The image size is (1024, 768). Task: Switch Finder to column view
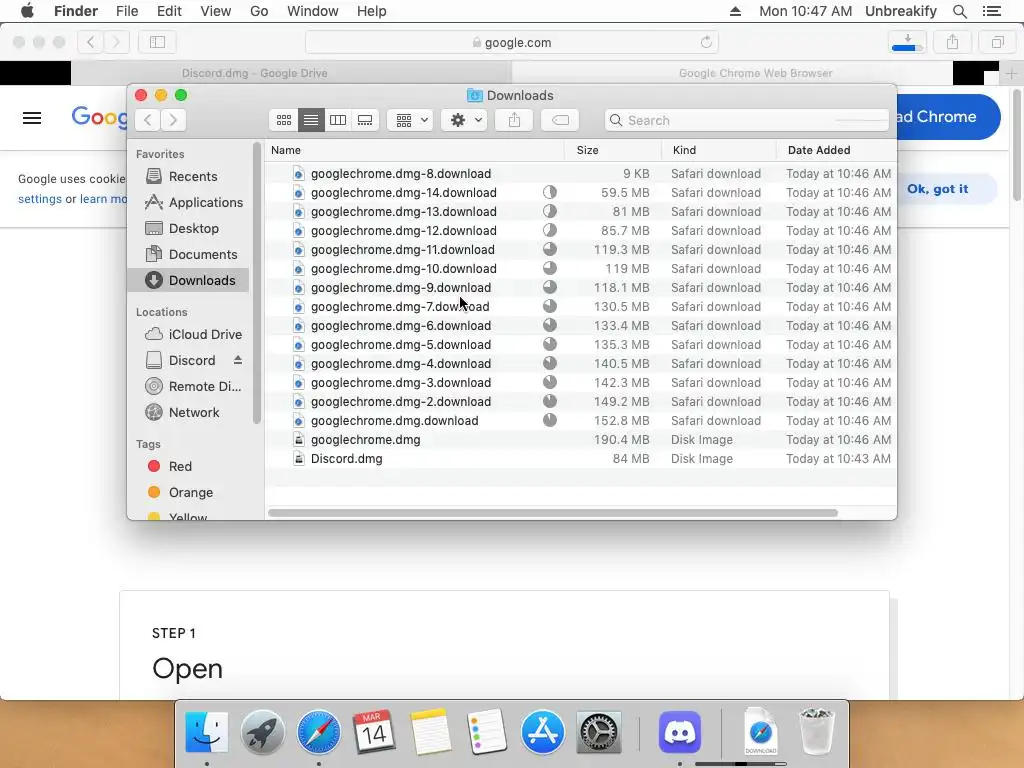click(338, 120)
